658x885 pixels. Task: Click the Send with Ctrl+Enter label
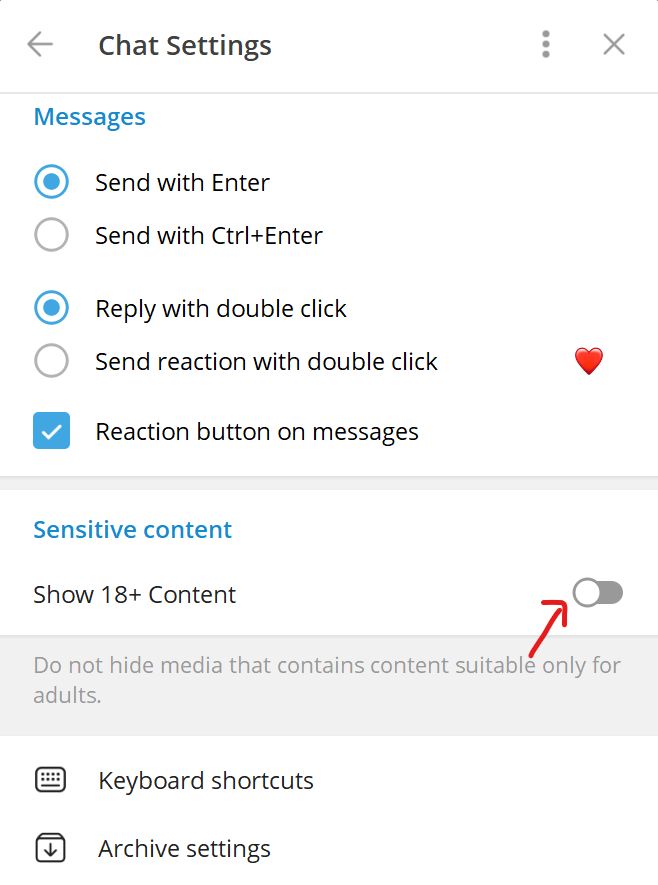click(x=209, y=236)
